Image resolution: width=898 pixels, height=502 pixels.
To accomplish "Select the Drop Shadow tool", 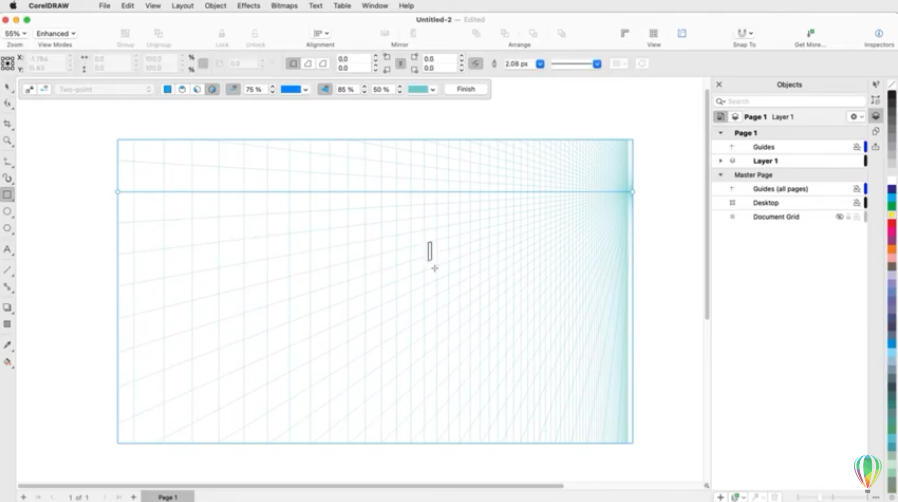I will [x=7, y=307].
